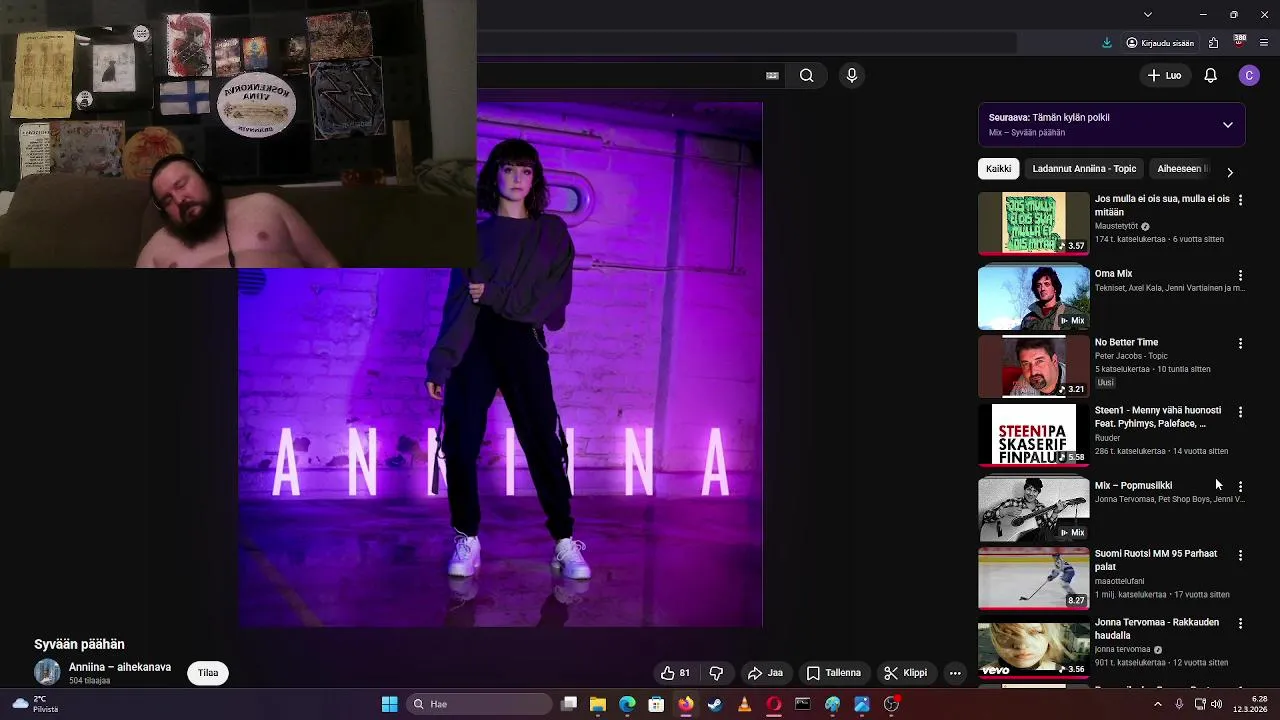
Task: Open Oma Mix video title
Action: coord(1113,273)
